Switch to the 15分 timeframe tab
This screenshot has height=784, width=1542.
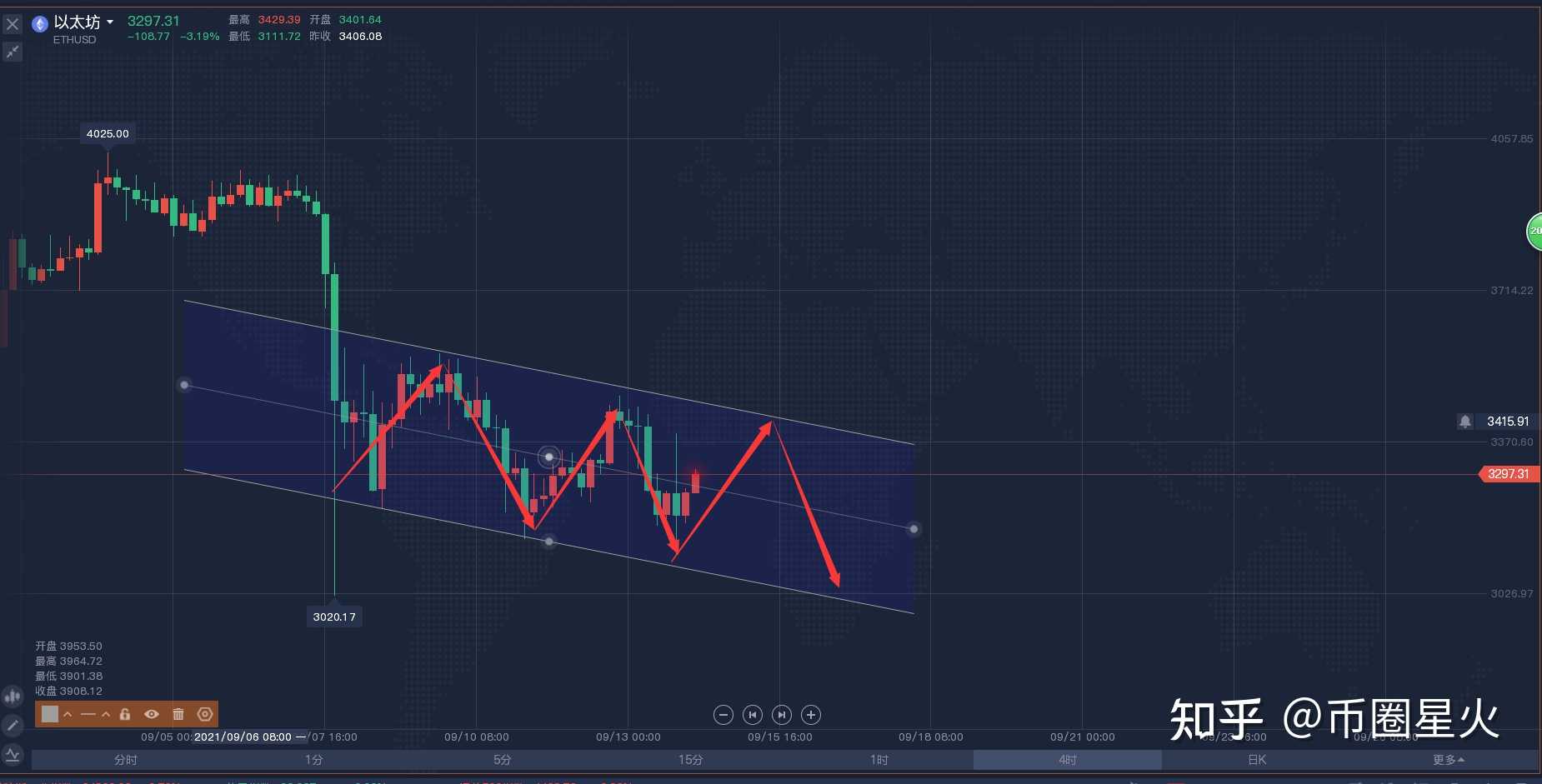[x=691, y=760]
